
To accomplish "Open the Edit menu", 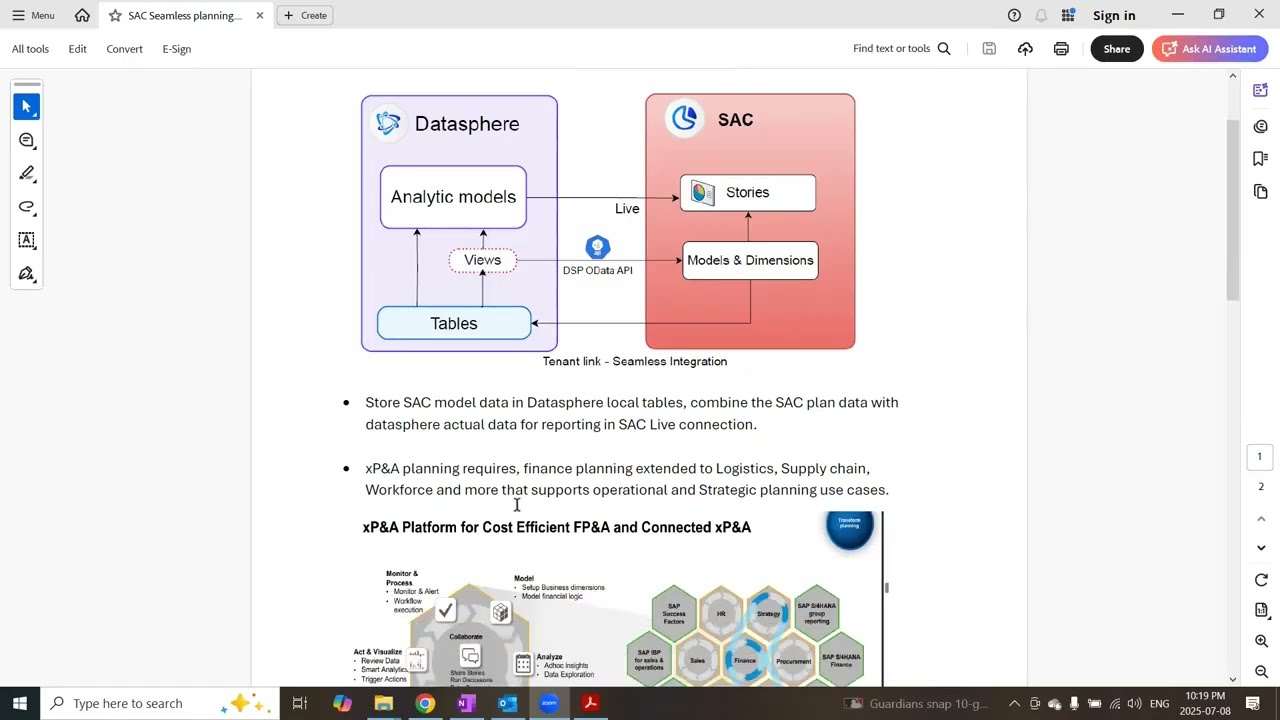I will 77,49.
